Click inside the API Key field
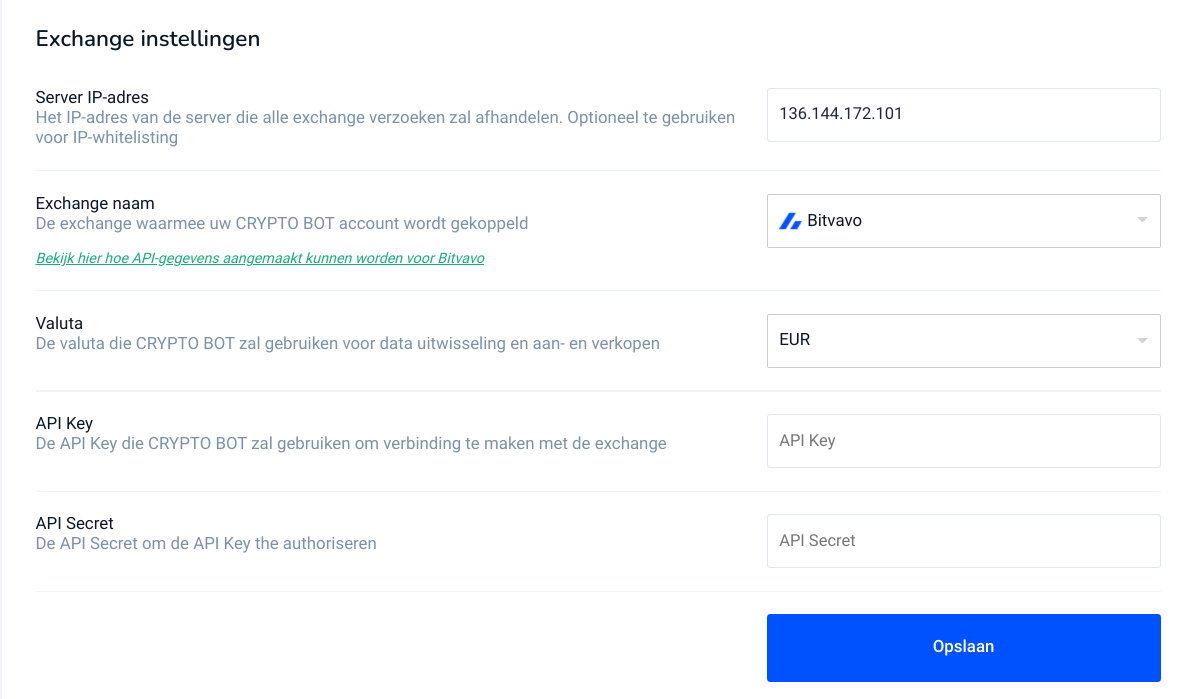The height and width of the screenshot is (699, 1189). [963, 440]
